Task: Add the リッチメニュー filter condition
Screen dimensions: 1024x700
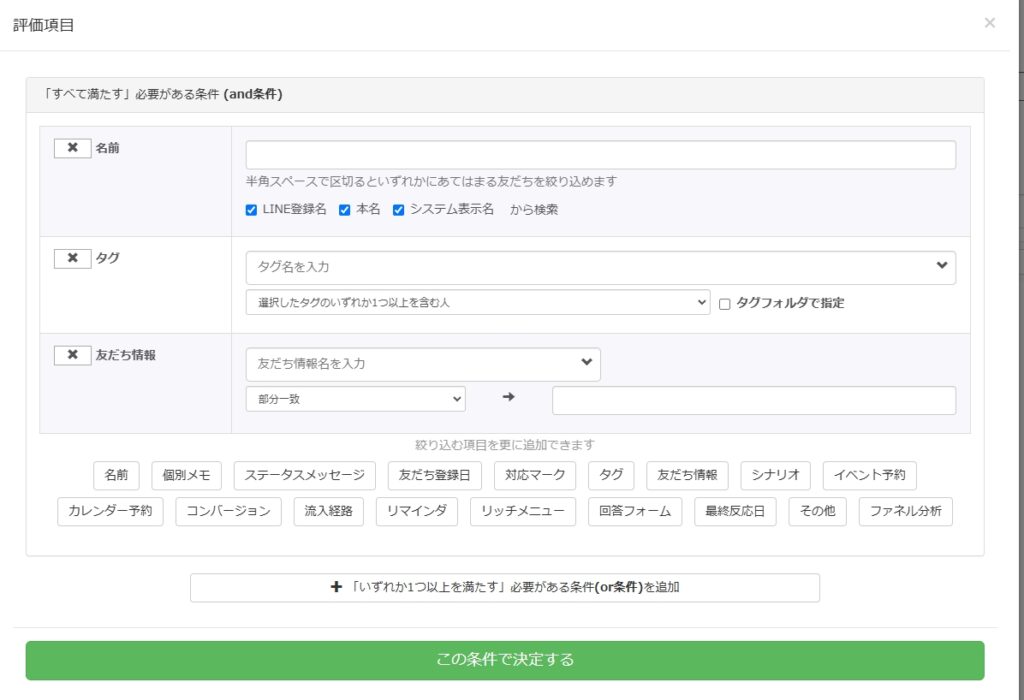Action: (x=522, y=511)
